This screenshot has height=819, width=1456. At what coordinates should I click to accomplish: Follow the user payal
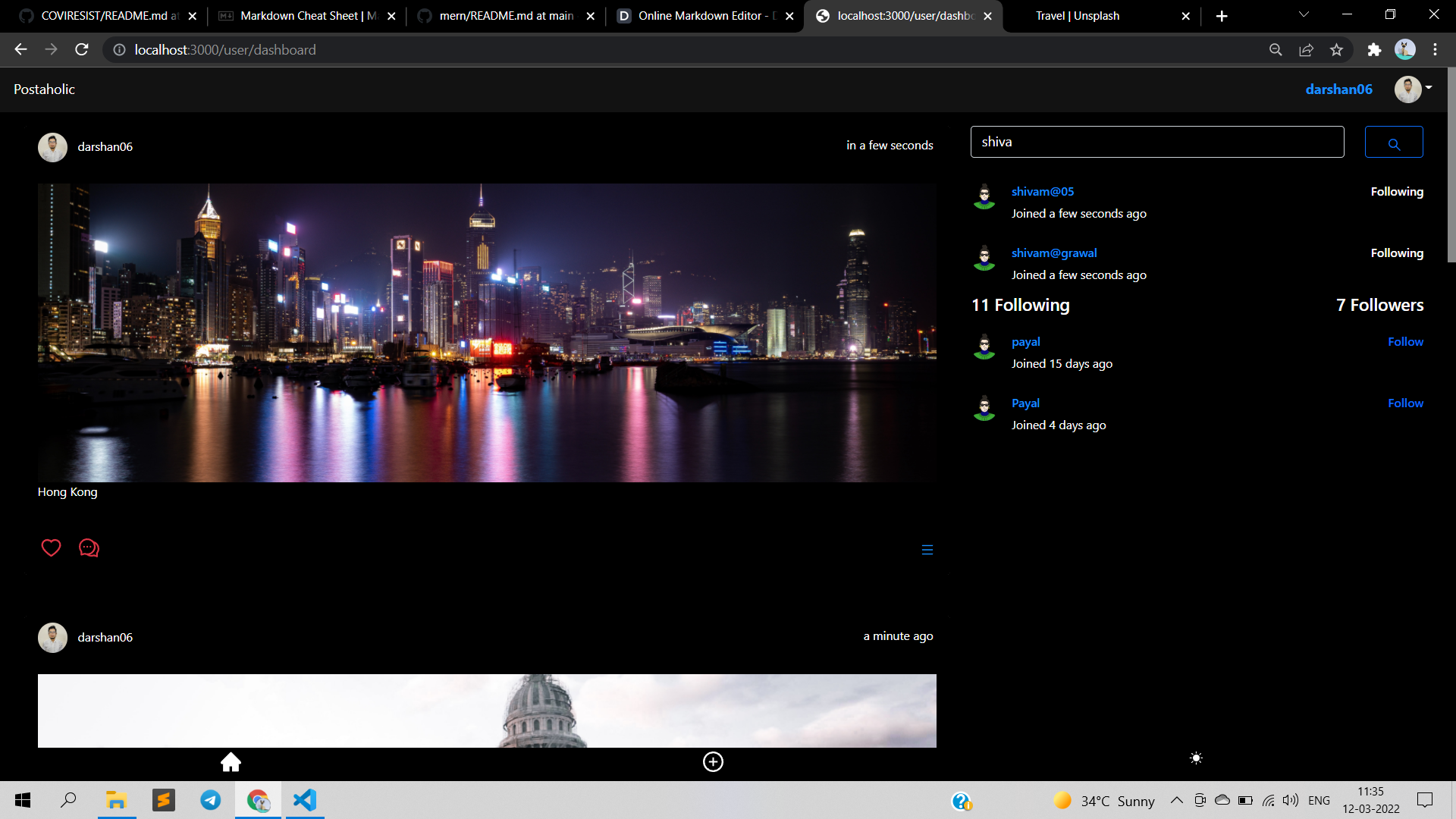coord(1405,342)
